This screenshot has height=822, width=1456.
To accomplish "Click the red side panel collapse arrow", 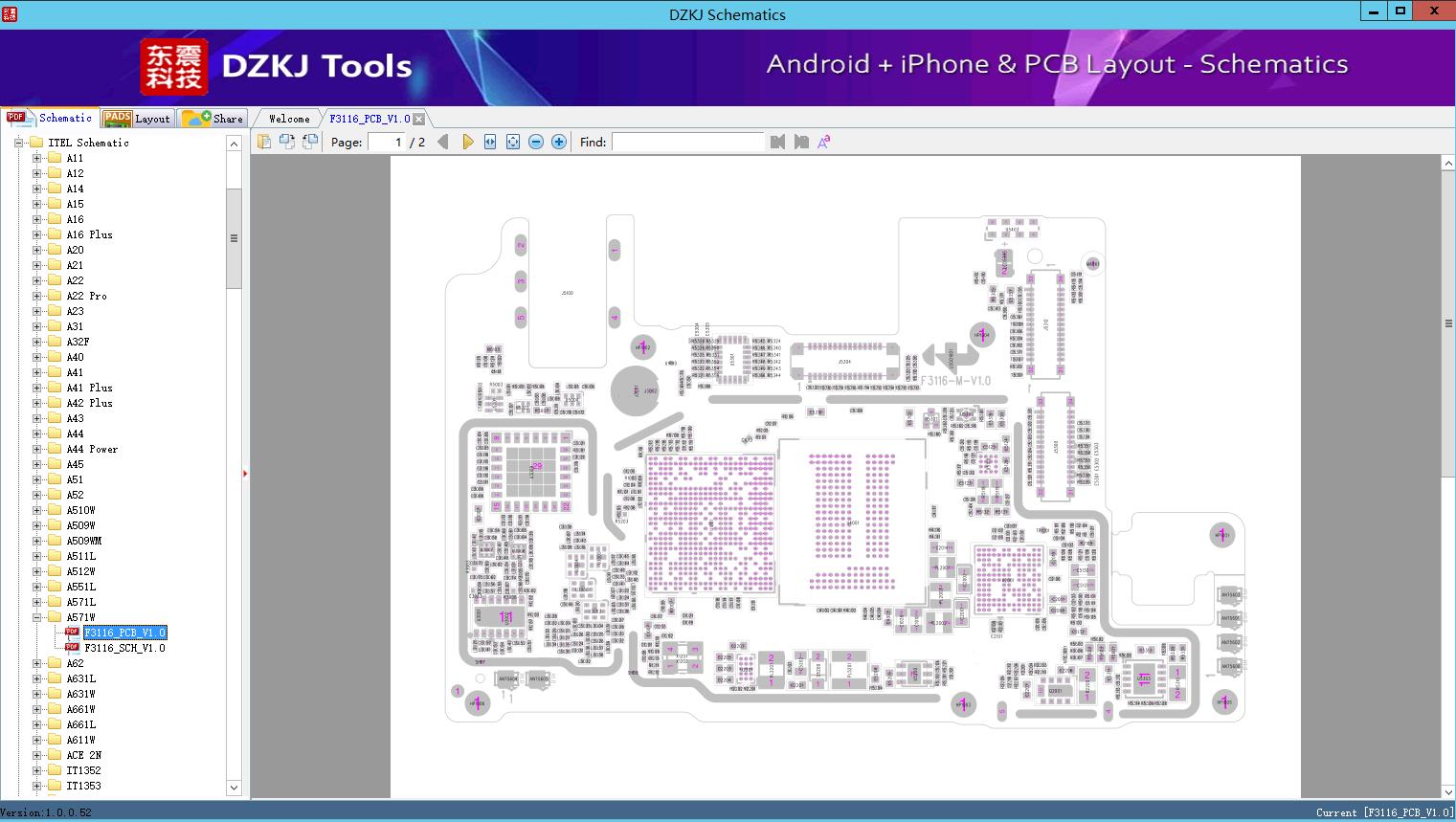I will pyautogui.click(x=245, y=473).
